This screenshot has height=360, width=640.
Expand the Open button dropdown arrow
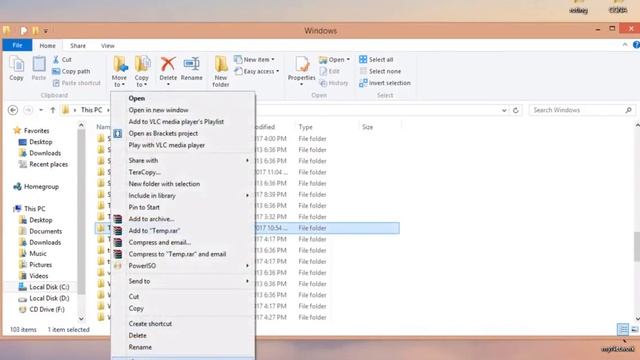tap(348, 60)
